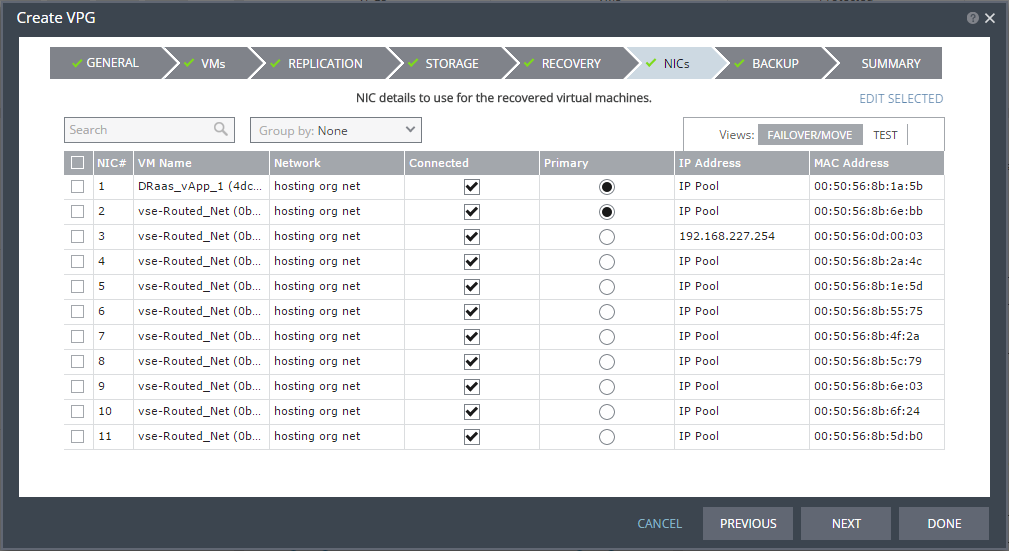This screenshot has height=551, width=1009.
Task: Sort by Network column header
Action: point(337,163)
